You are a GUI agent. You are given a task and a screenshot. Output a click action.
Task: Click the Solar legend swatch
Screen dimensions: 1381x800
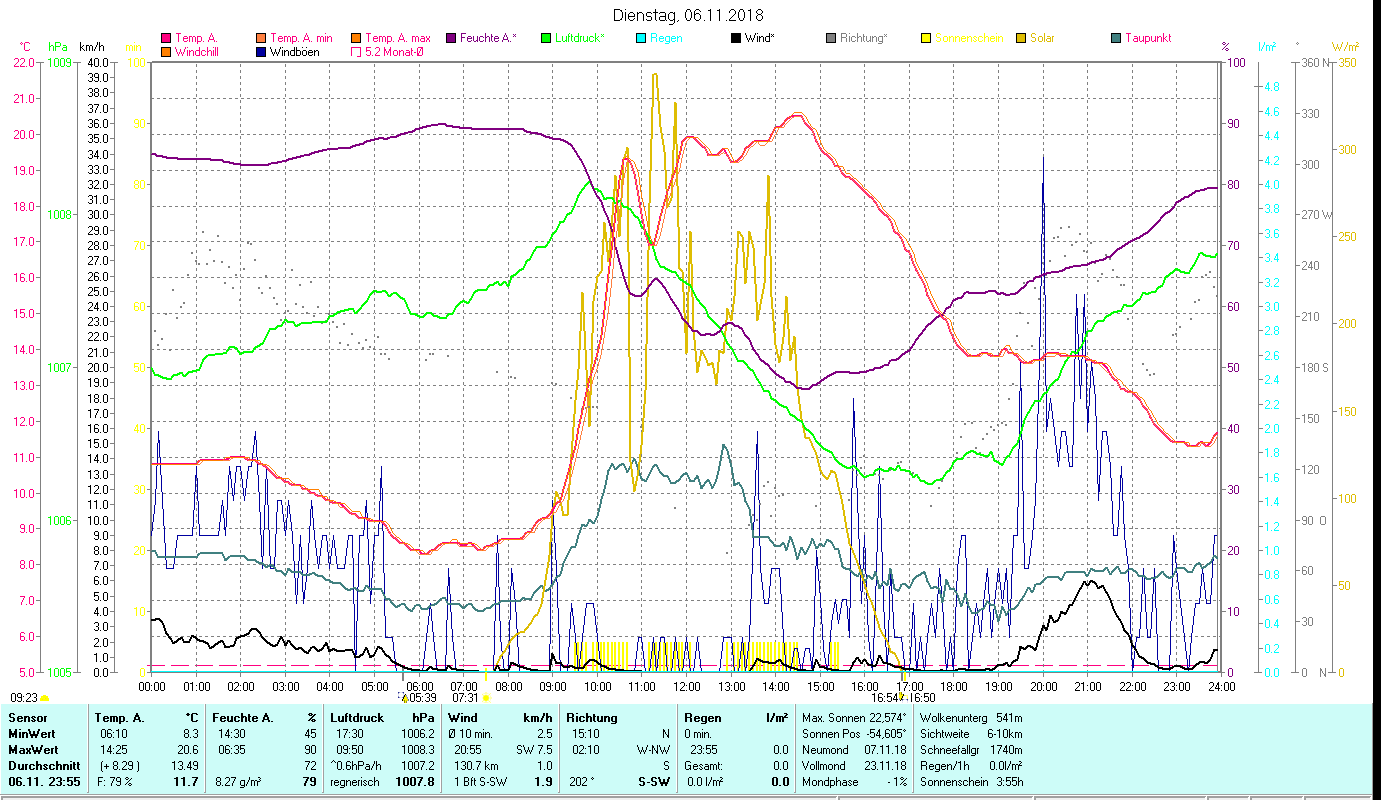(x=1021, y=39)
